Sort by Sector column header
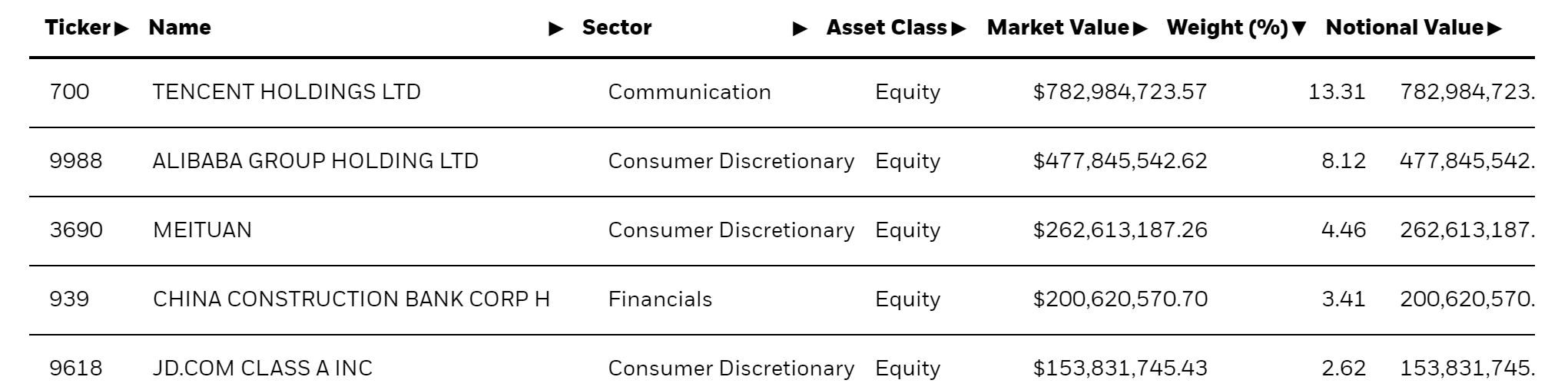The width and height of the screenshot is (1568, 390). click(x=616, y=28)
